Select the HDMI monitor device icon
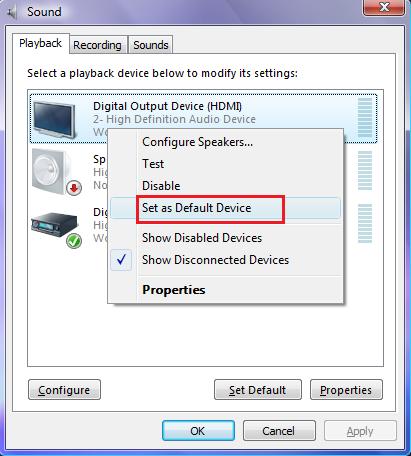This screenshot has height=456, width=411. point(54,120)
